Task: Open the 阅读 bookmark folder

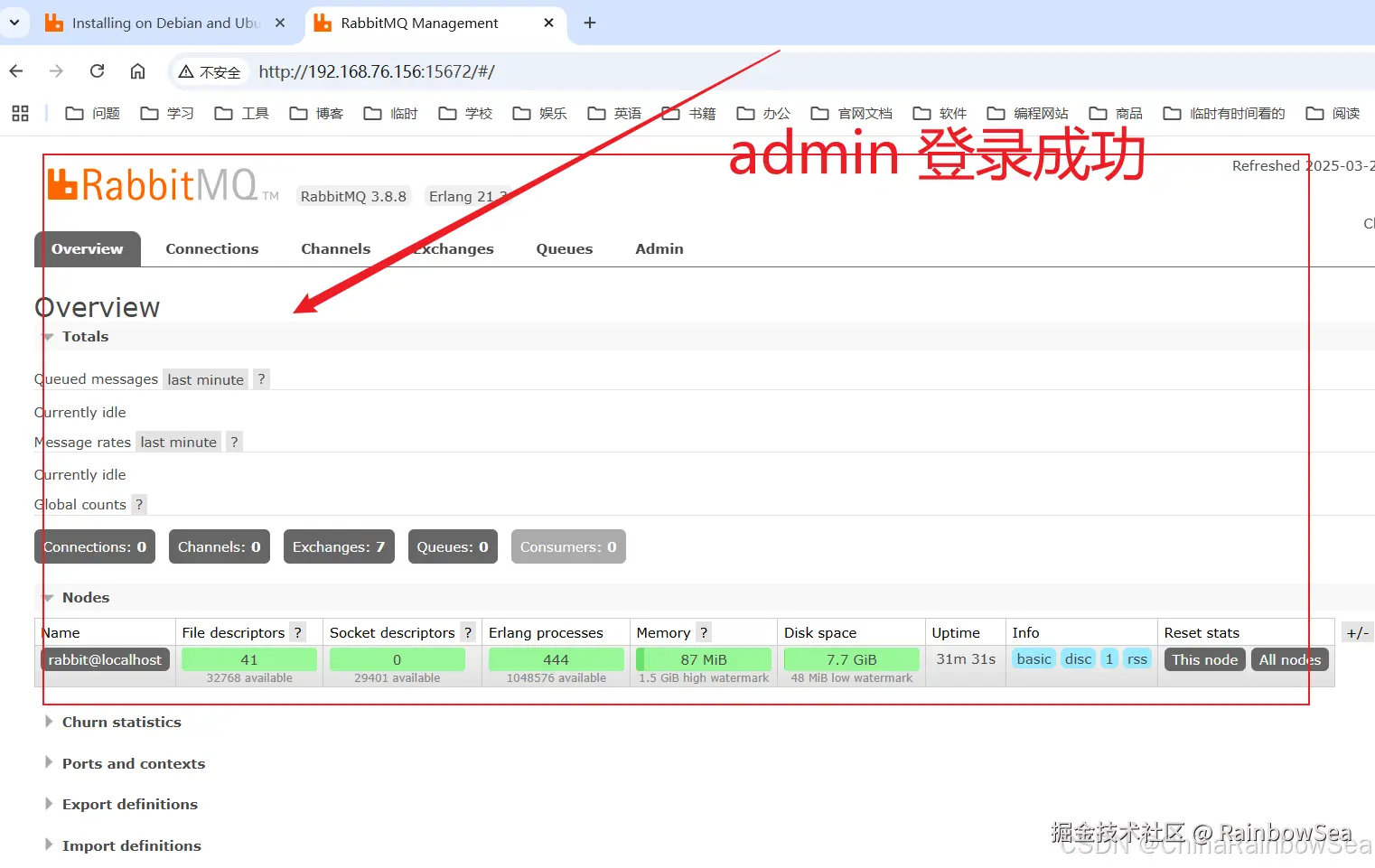Action: click(x=1333, y=113)
